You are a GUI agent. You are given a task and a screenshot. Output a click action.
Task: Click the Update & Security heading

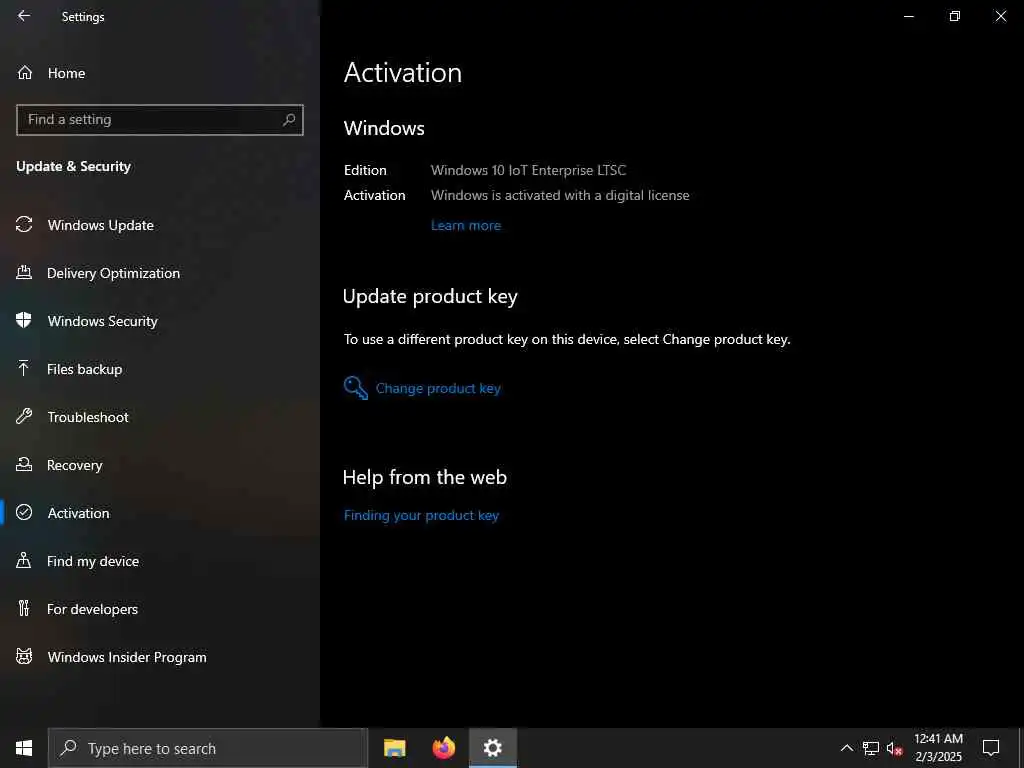pos(74,167)
